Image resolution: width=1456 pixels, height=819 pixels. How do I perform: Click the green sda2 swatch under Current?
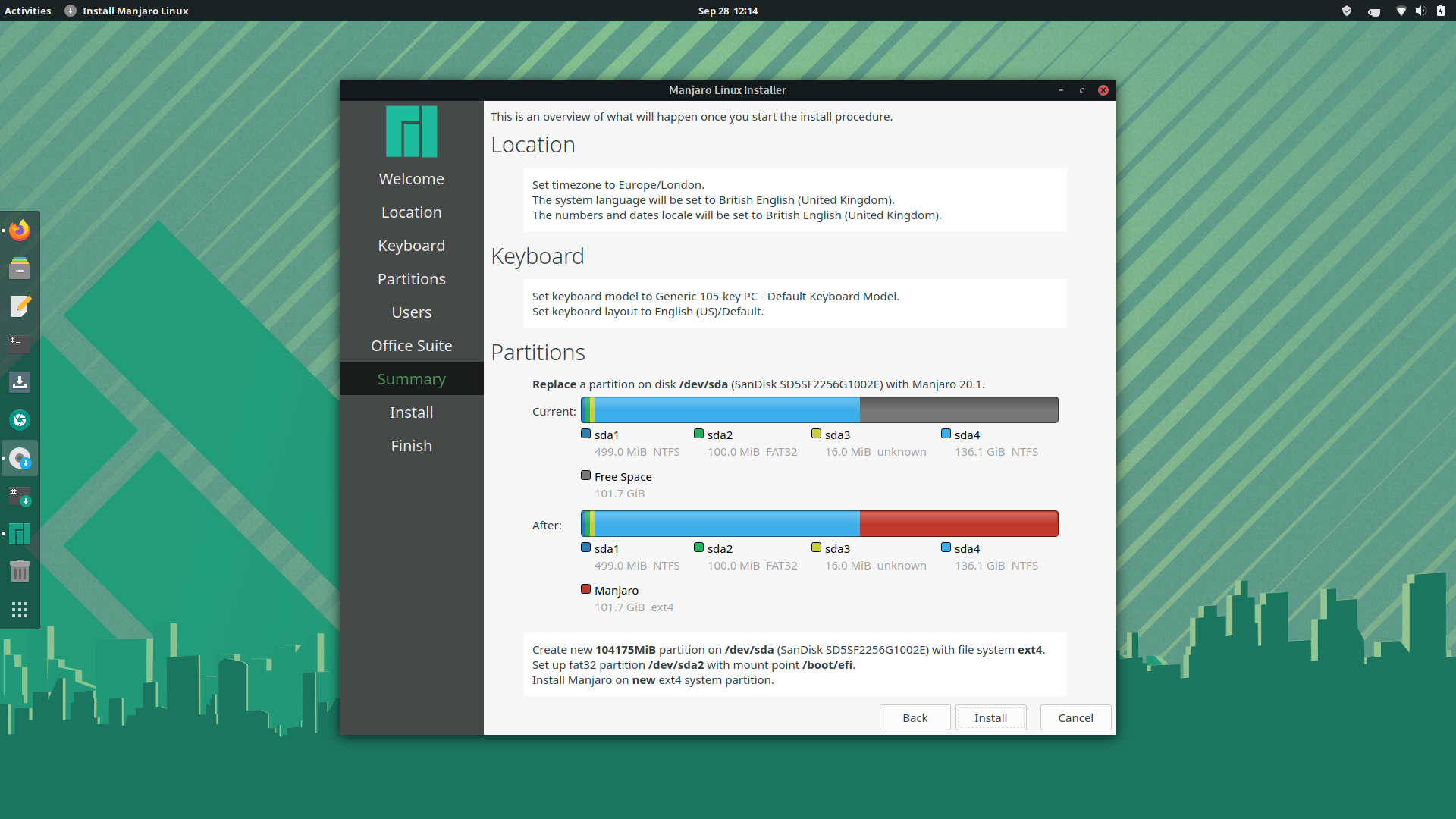698,434
